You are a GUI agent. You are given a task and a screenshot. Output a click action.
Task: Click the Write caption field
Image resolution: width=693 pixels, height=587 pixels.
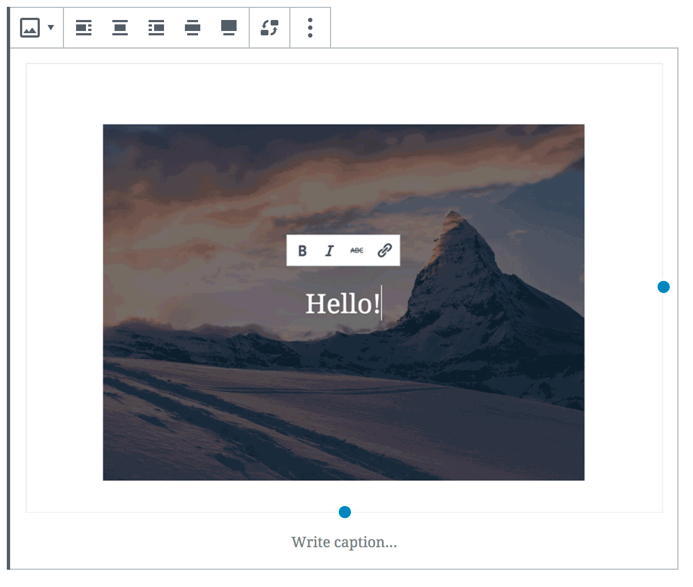[344, 542]
